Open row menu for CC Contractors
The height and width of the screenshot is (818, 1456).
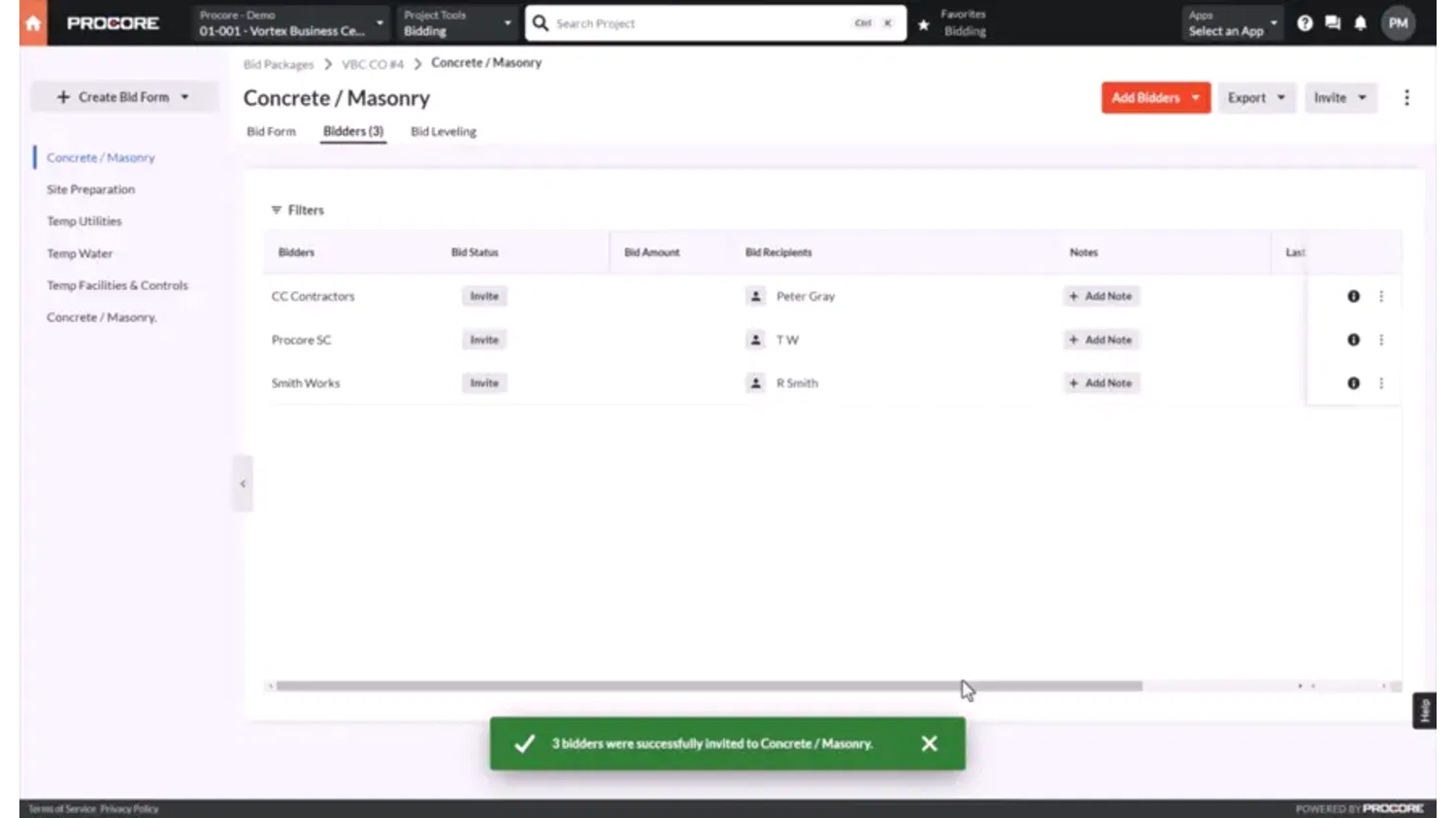[1381, 296]
